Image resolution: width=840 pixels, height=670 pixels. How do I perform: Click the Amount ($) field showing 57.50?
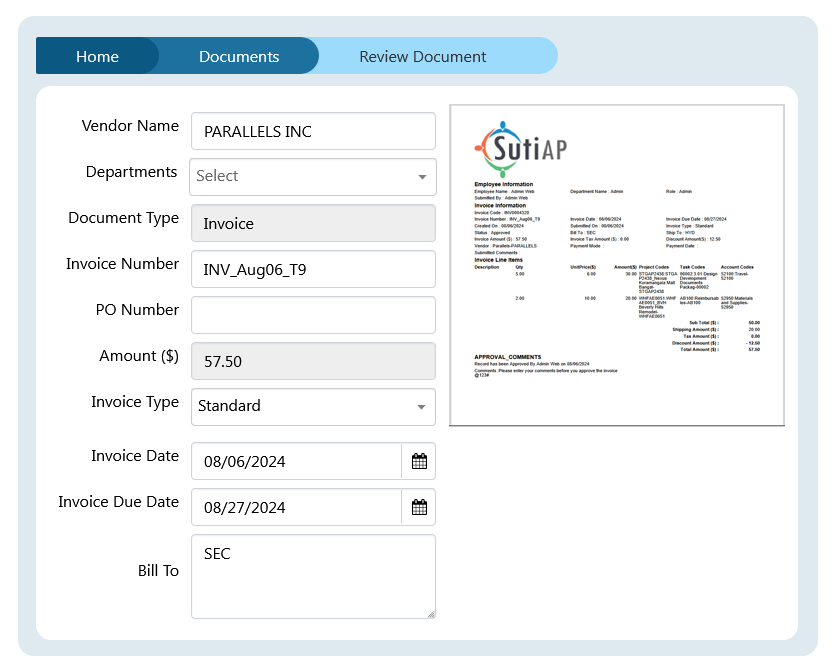click(x=312, y=361)
